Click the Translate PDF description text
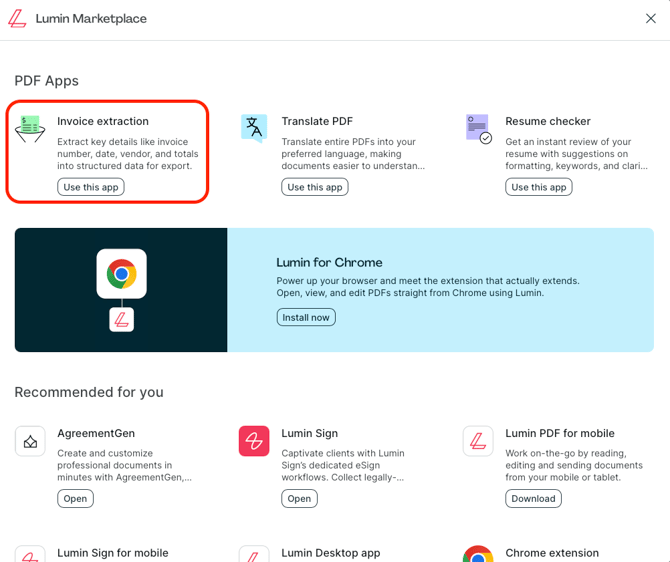This screenshot has width=670, height=562. pyautogui.click(x=353, y=154)
